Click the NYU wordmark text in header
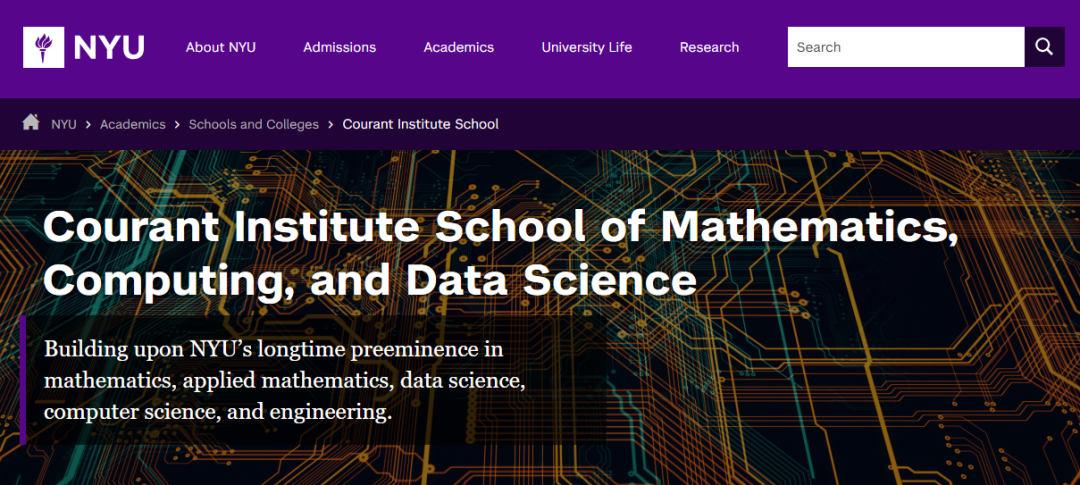The image size is (1080, 485). [x=109, y=47]
